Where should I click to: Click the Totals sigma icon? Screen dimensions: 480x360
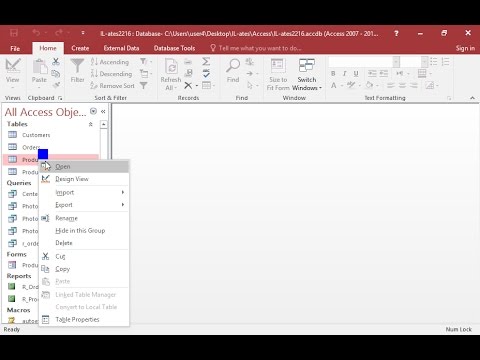(x=206, y=61)
